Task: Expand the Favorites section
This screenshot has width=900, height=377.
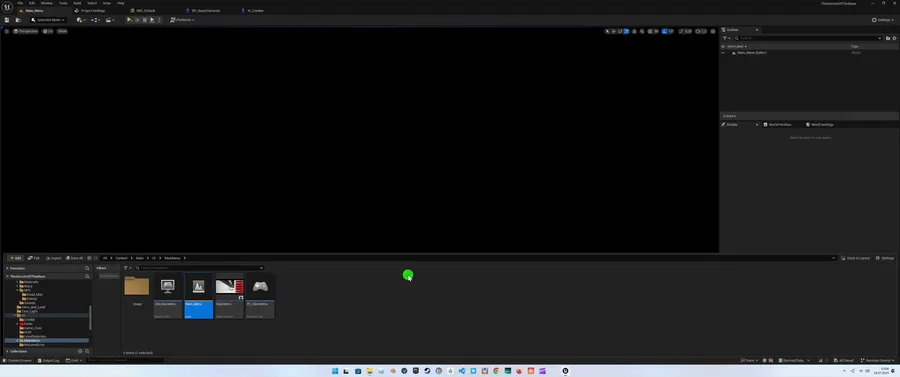Action: point(7,268)
